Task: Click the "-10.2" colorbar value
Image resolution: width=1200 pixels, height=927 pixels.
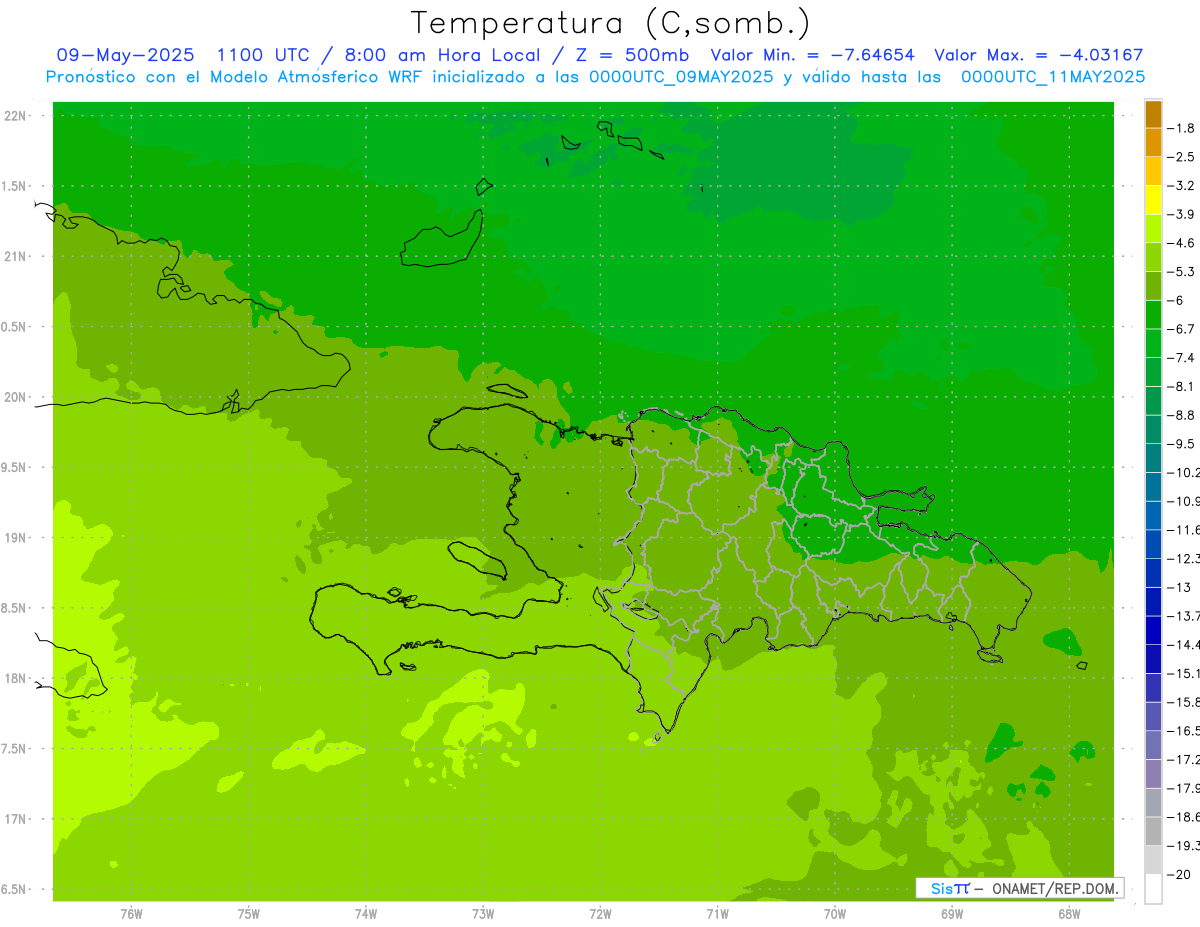Action: (1185, 473)
